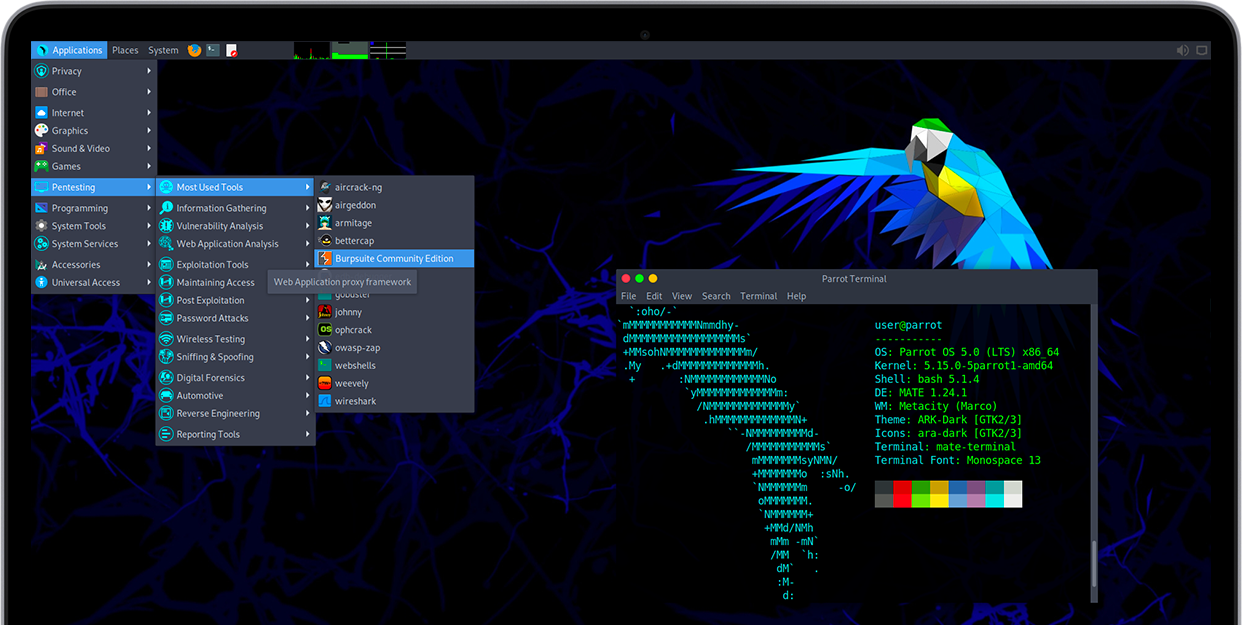
Task: Click the volume speaker icon
Action: [x=1183, y=50]
